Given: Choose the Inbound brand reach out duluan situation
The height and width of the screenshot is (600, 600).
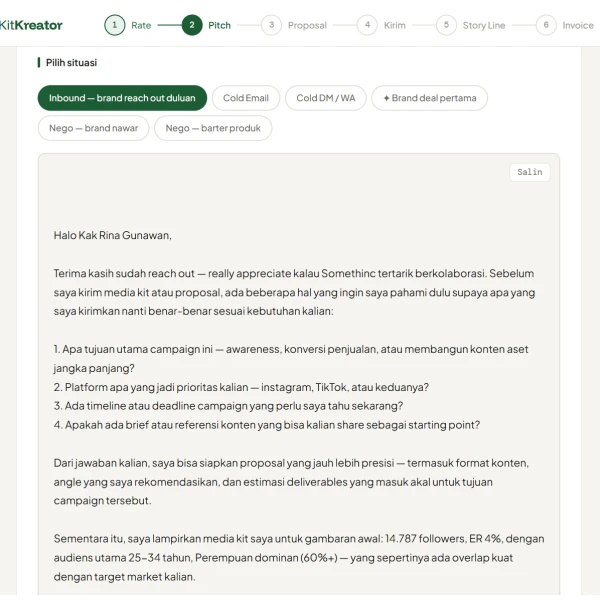Looking at the screenshot, I should pos(122,98).
